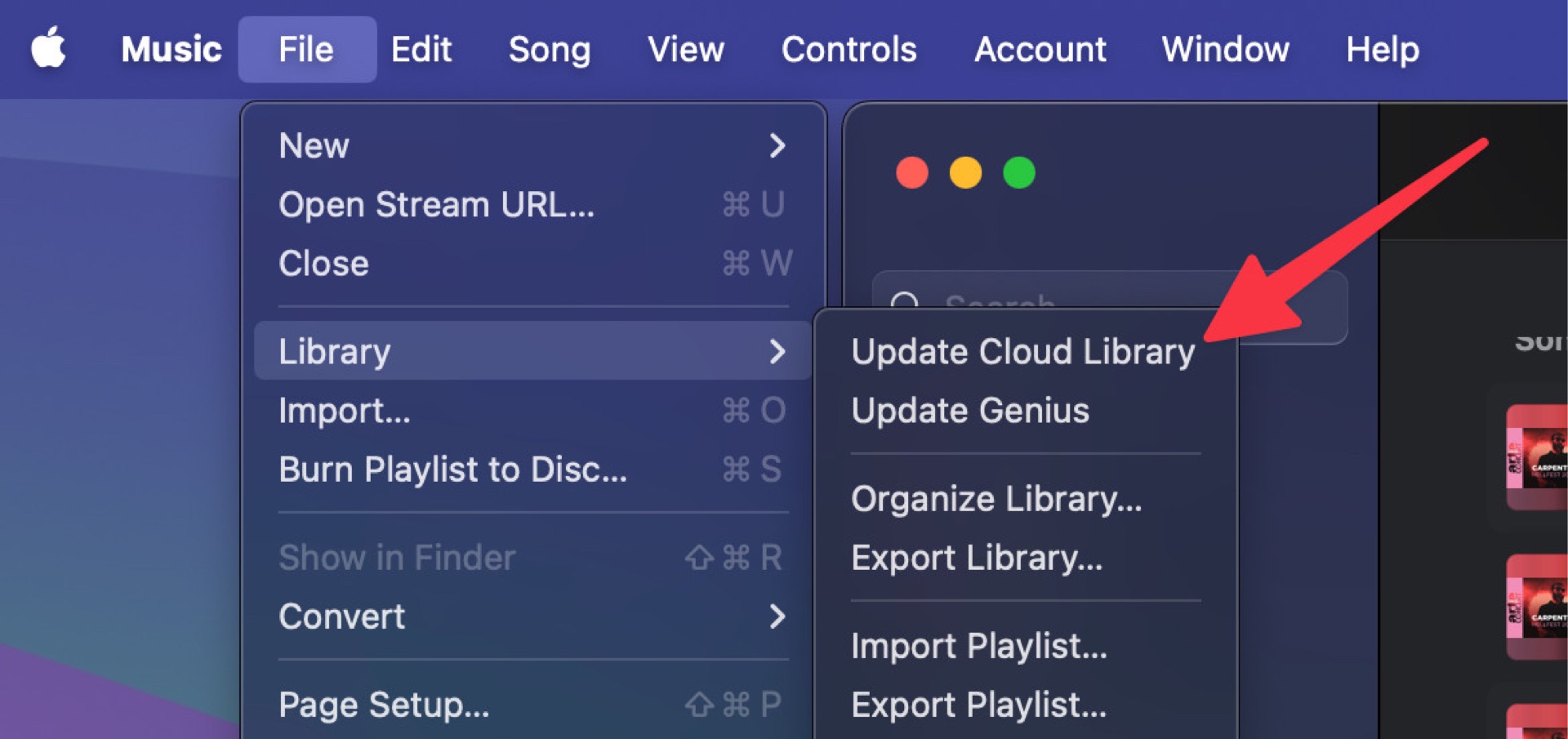Select Update Genius
1568x739 pixels.
tap(969, 411)
